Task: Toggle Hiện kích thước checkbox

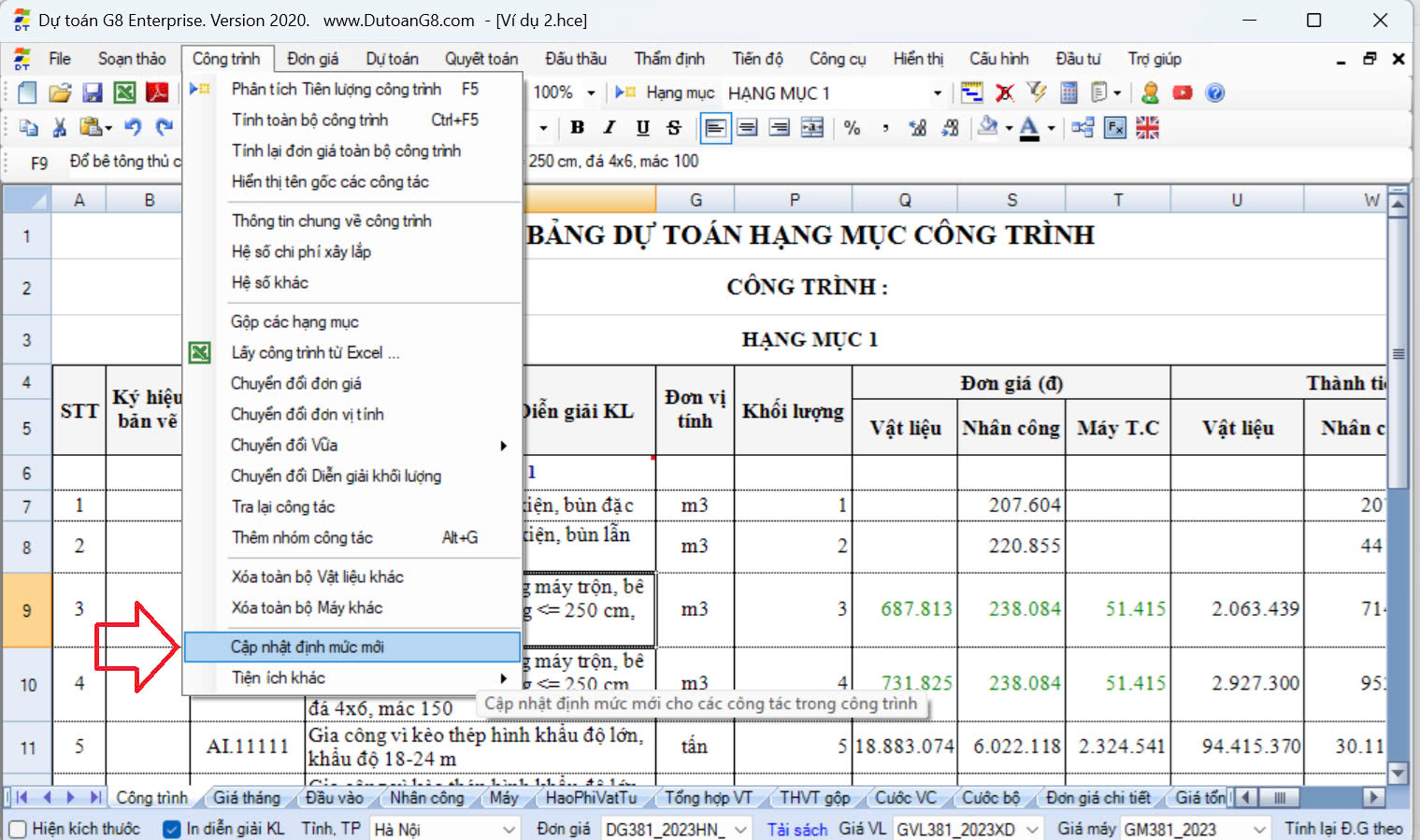Action: pos(17,829)
